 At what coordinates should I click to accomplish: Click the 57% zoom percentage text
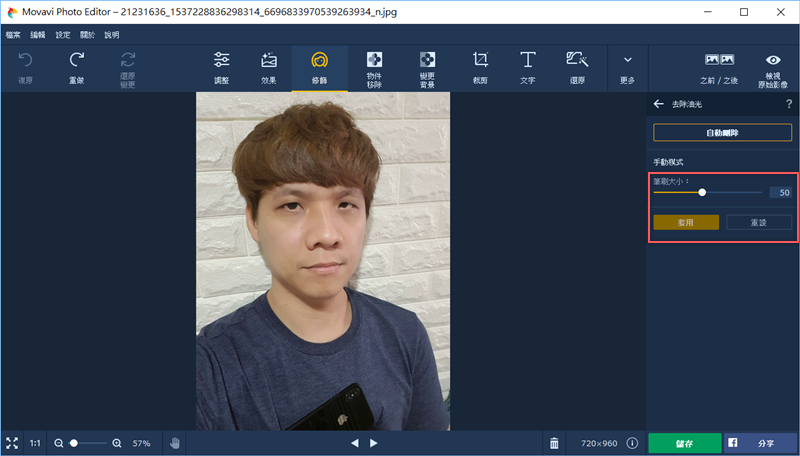141,443
